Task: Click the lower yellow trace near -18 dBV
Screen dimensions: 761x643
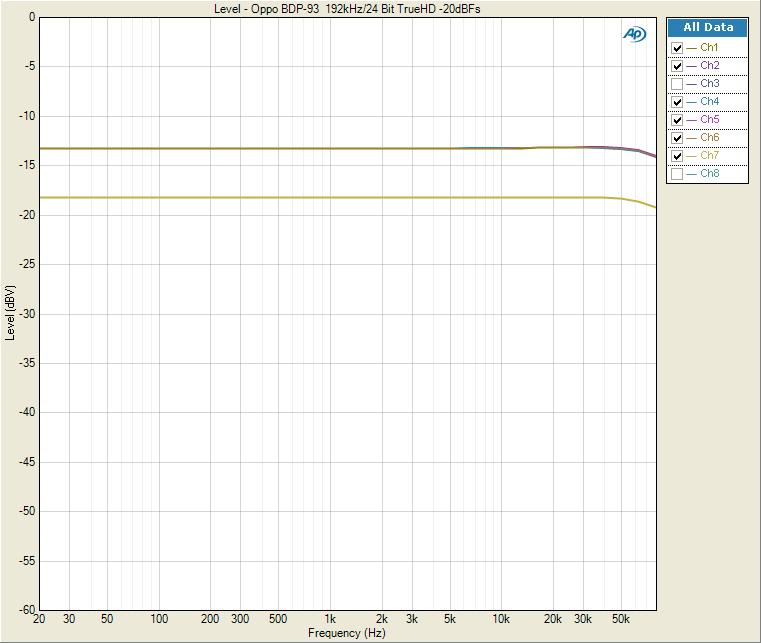Action: [x=300, y=198]
